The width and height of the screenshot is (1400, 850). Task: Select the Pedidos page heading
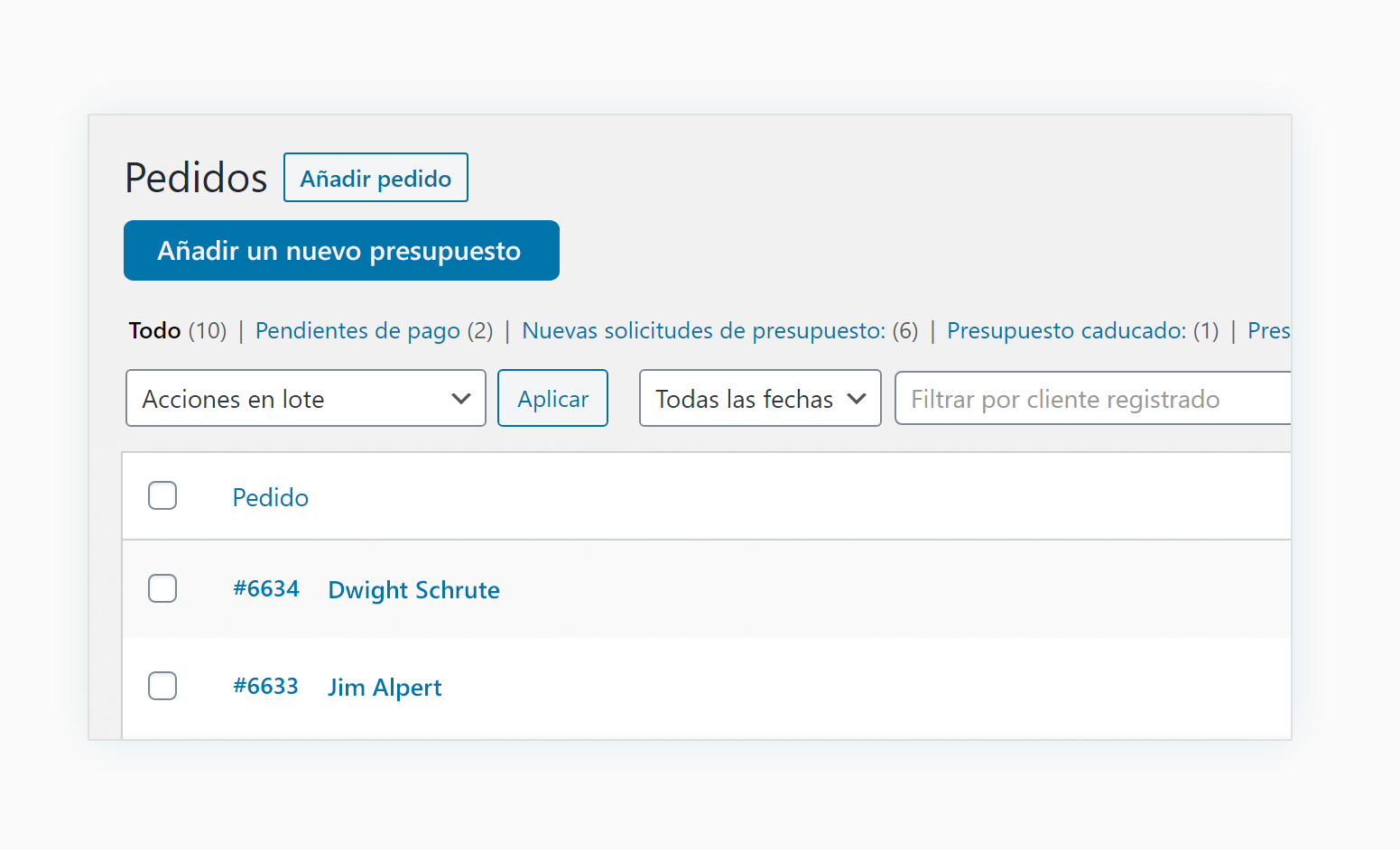tap(196, 178)
